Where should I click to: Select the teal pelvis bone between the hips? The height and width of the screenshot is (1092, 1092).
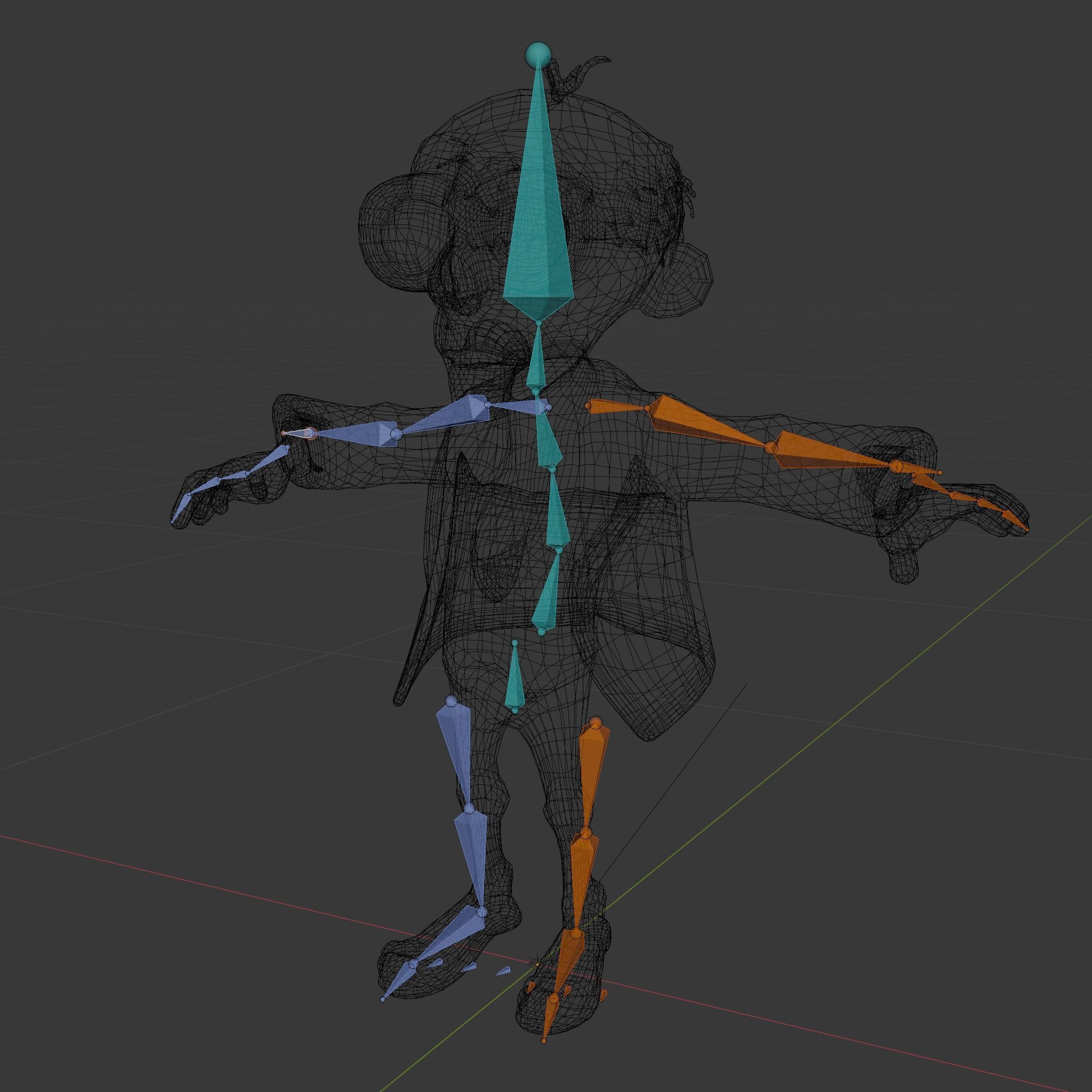click(x=514, y=677)
